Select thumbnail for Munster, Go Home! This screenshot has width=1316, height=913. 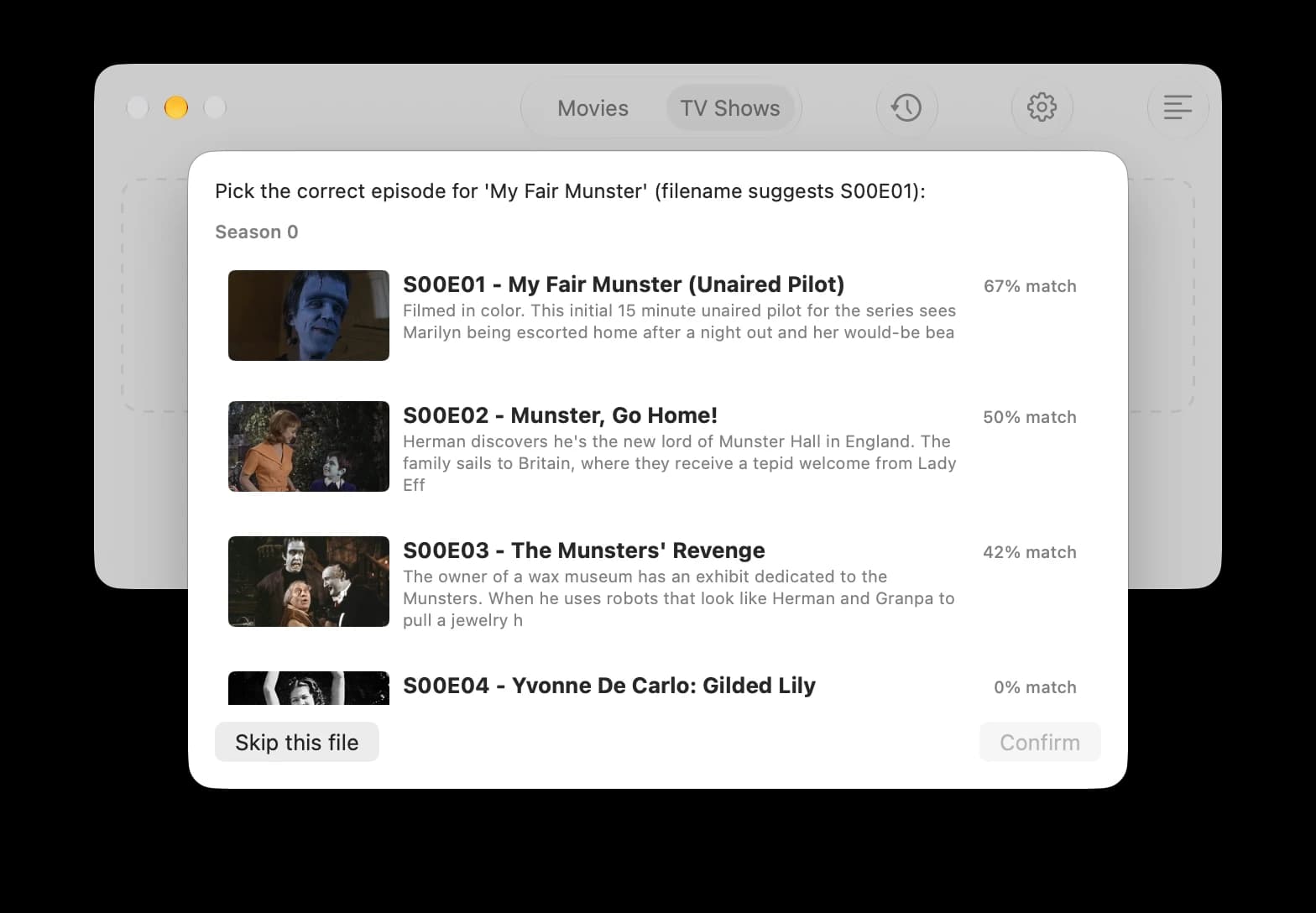tap(309, 446)
